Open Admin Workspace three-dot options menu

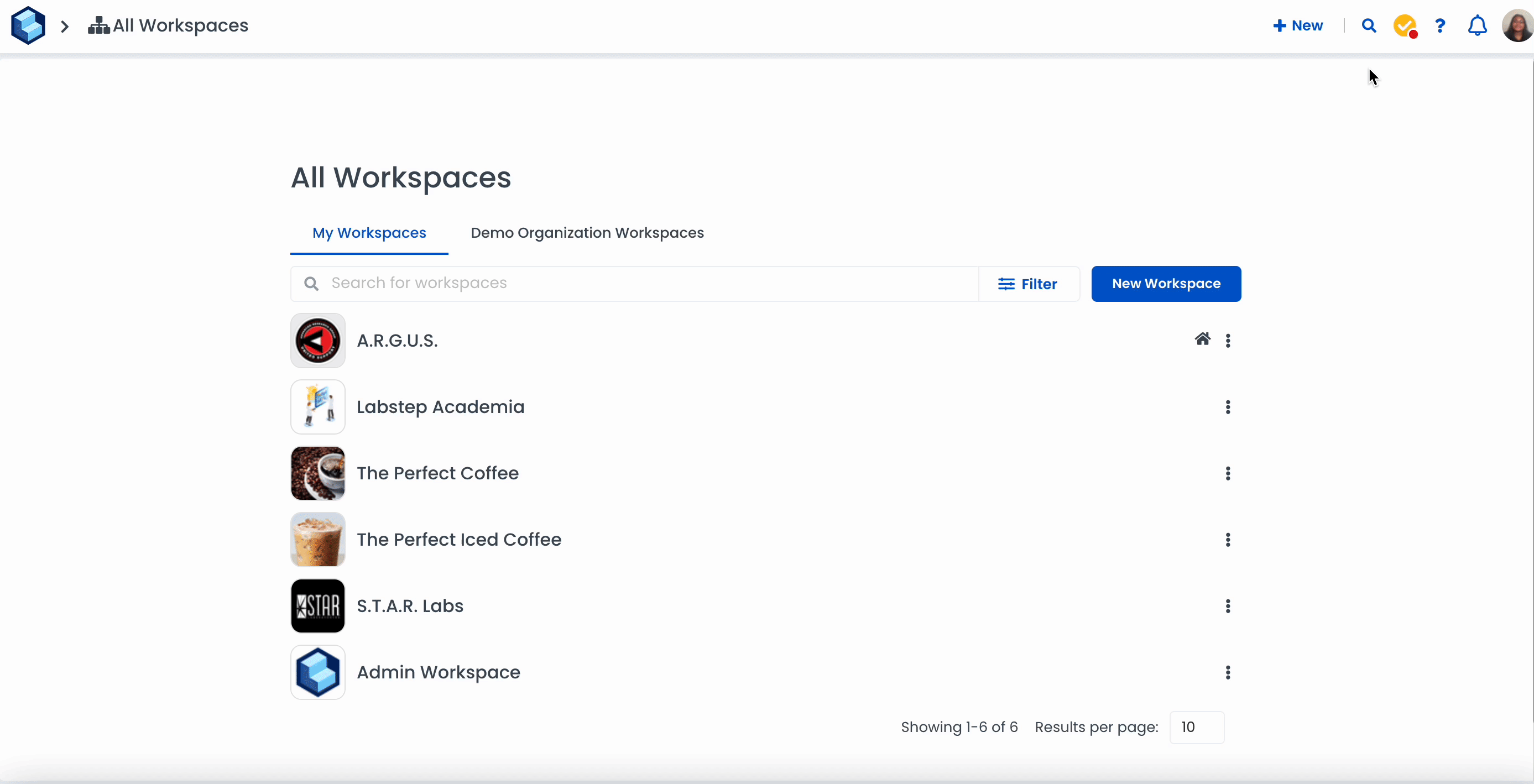click(1228, 673)
